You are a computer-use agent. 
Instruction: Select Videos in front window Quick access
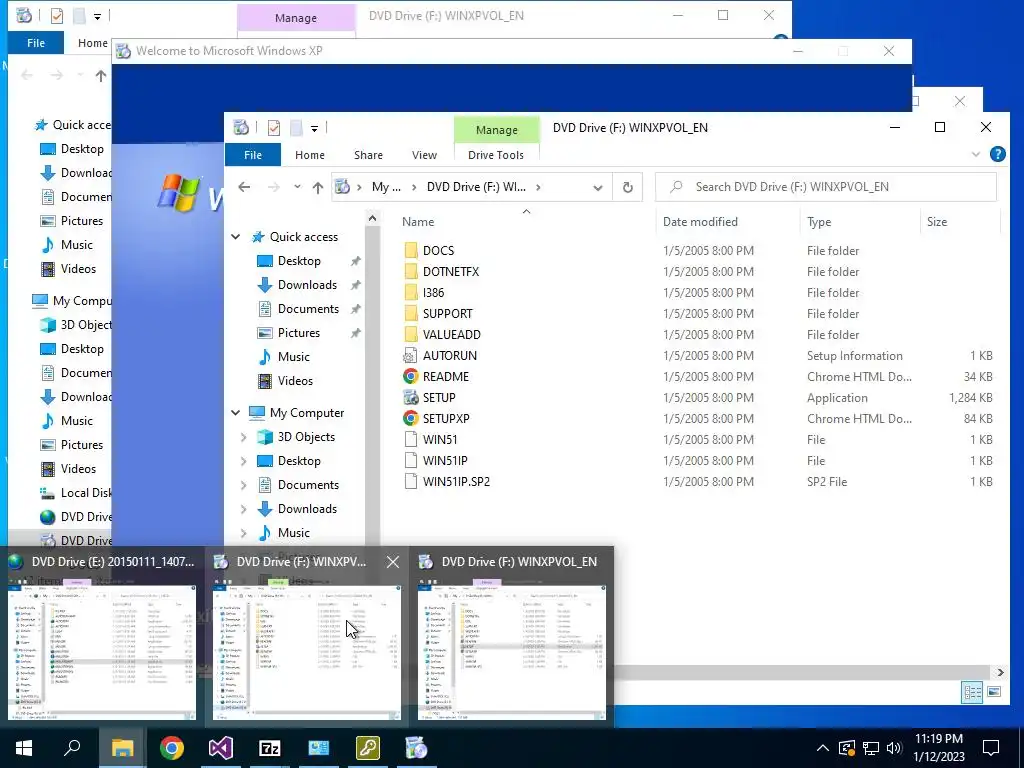coord(295,381)
